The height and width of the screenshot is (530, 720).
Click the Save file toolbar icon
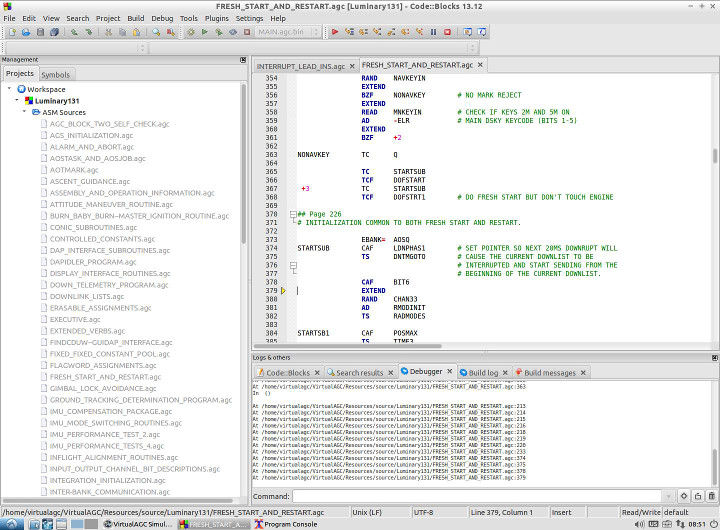pyautogui.click(x=40, y=32)
